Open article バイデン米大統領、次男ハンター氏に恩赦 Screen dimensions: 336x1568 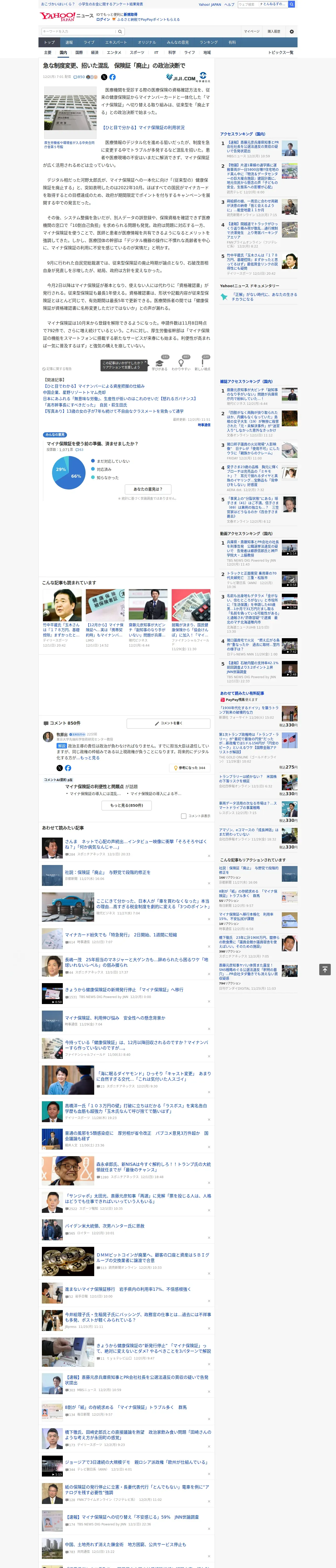click(x=105, y=1226)
